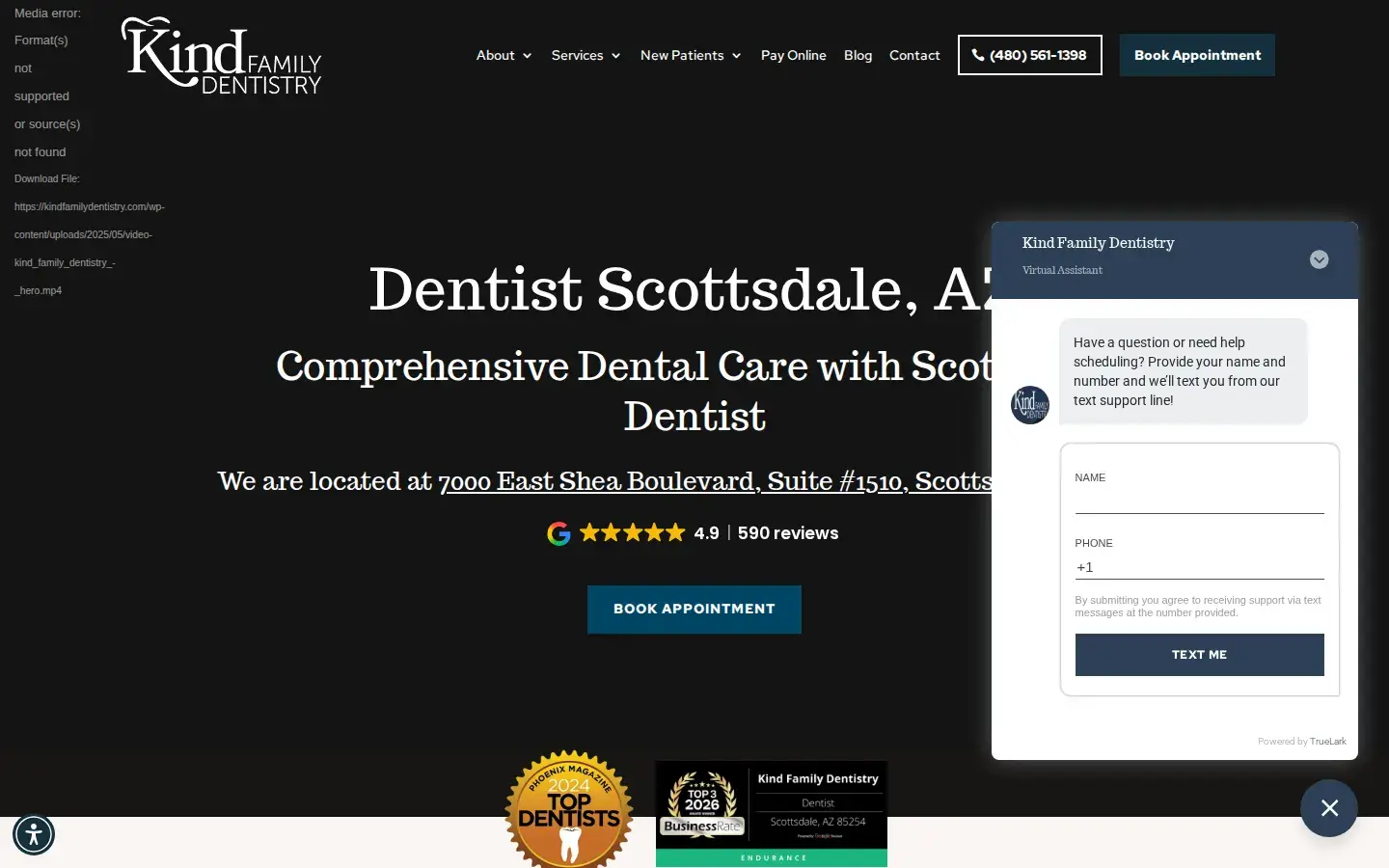Image resolution: width=1389 pixels, height=868 pixels.
Task: Submit the TEXT ME button
Action: click(1199, 655)
